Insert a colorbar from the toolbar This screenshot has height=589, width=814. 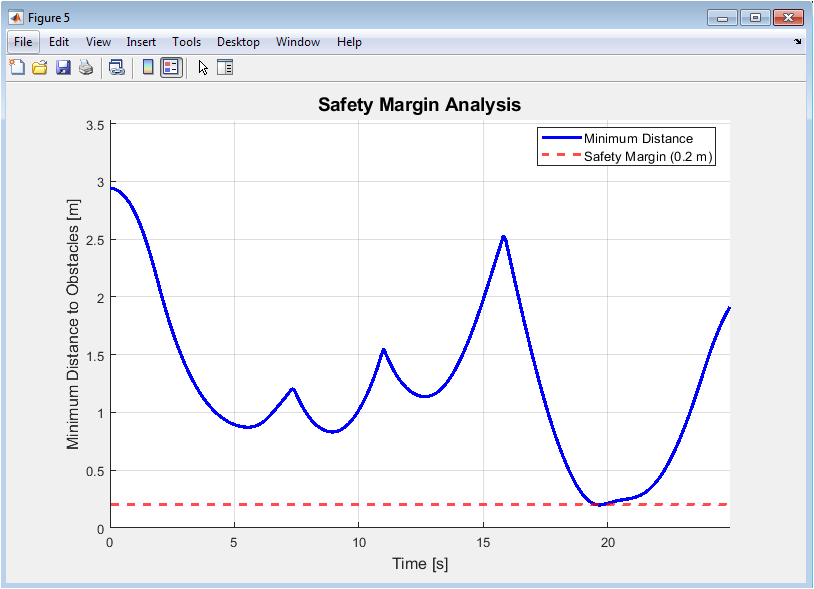click(148, 68)
